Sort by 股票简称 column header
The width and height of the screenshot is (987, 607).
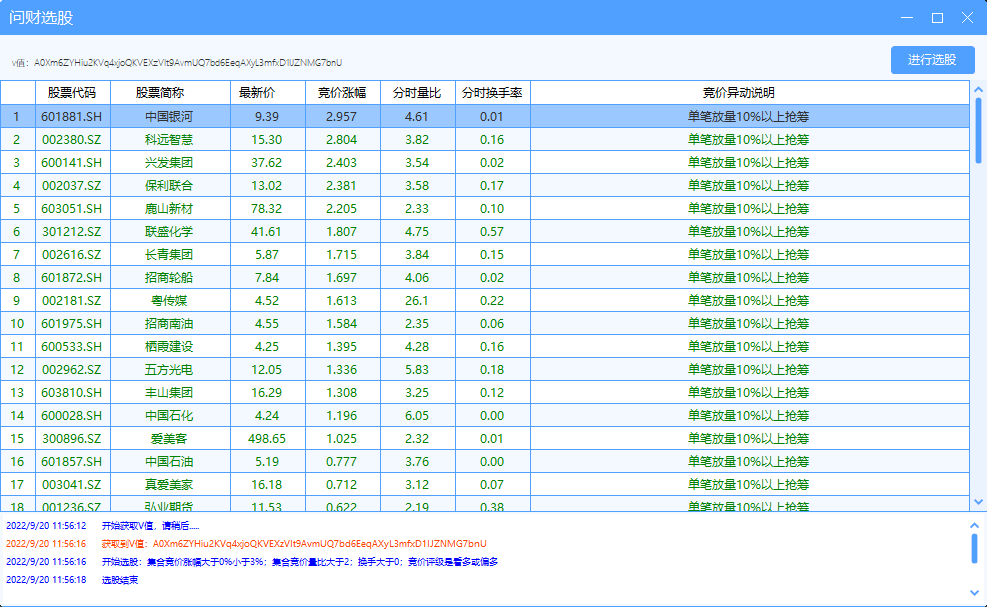coord(170,93)
